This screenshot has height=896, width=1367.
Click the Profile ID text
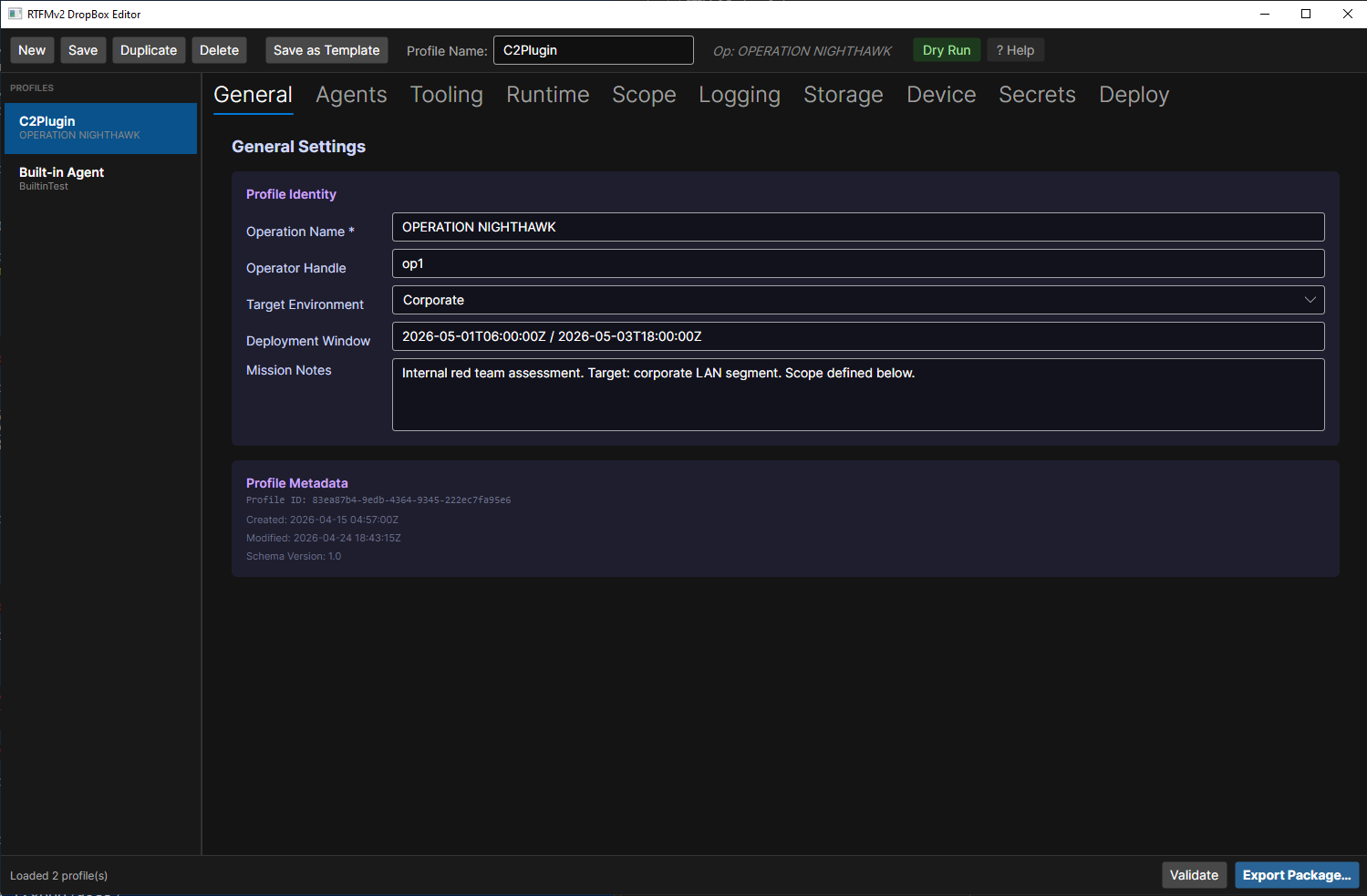pos(378,500)
